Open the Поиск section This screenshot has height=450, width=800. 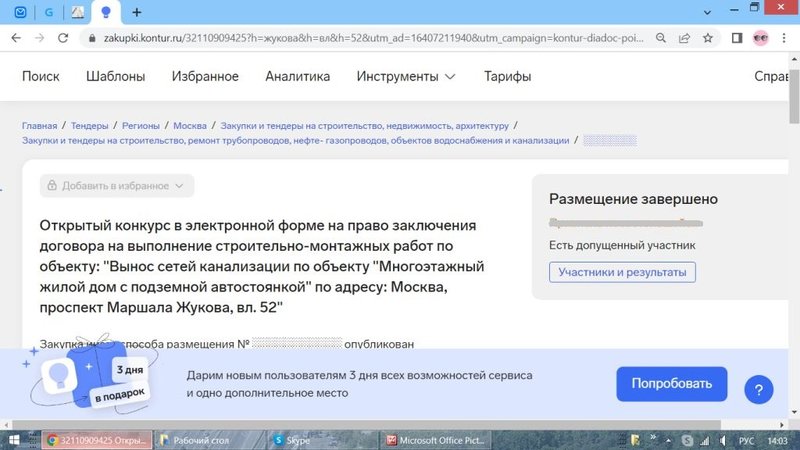(x=41, y=77)
